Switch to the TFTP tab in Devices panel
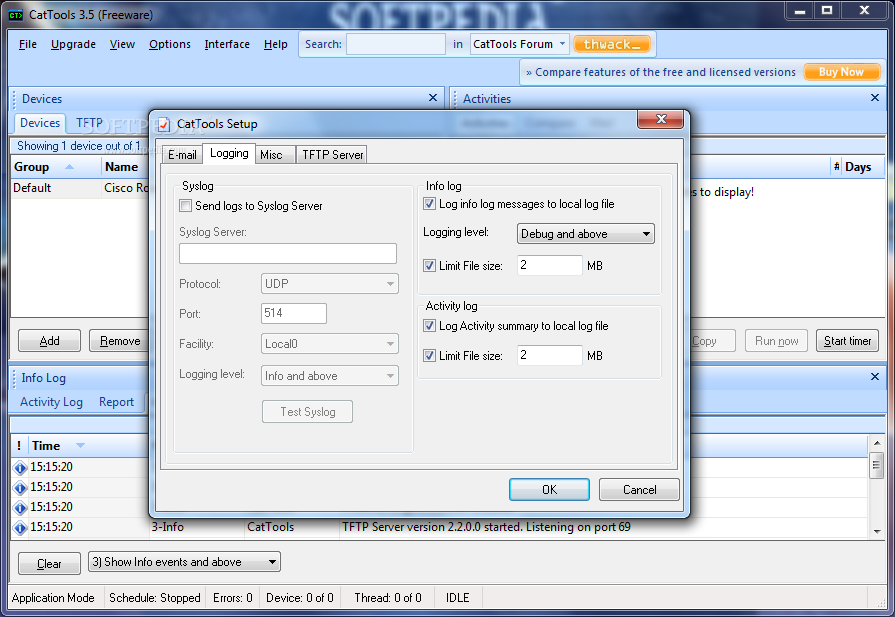895x617 pixels. click(x=90, y=123)
